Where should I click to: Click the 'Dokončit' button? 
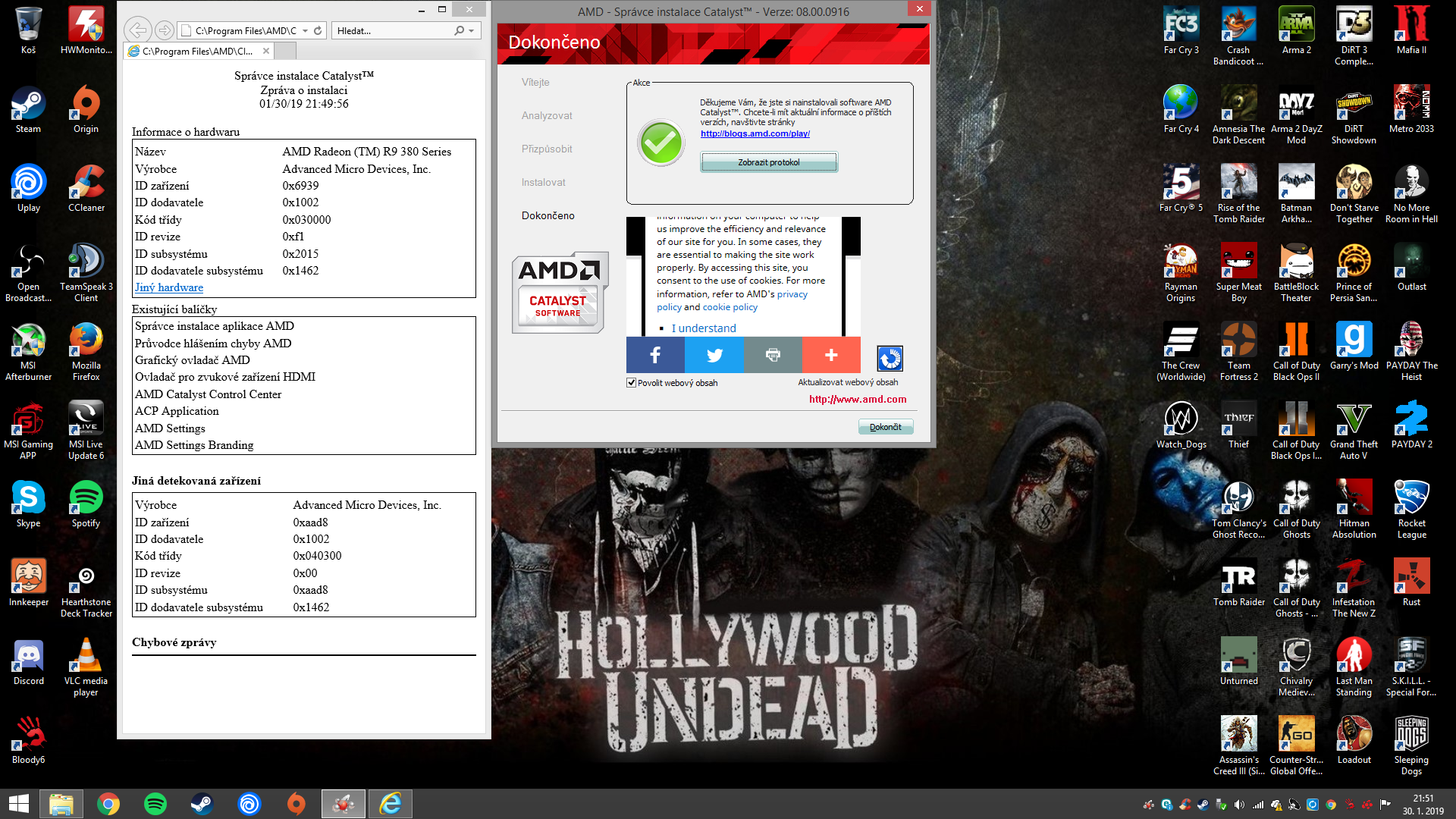pyautogui.click(x=886, y=427)
